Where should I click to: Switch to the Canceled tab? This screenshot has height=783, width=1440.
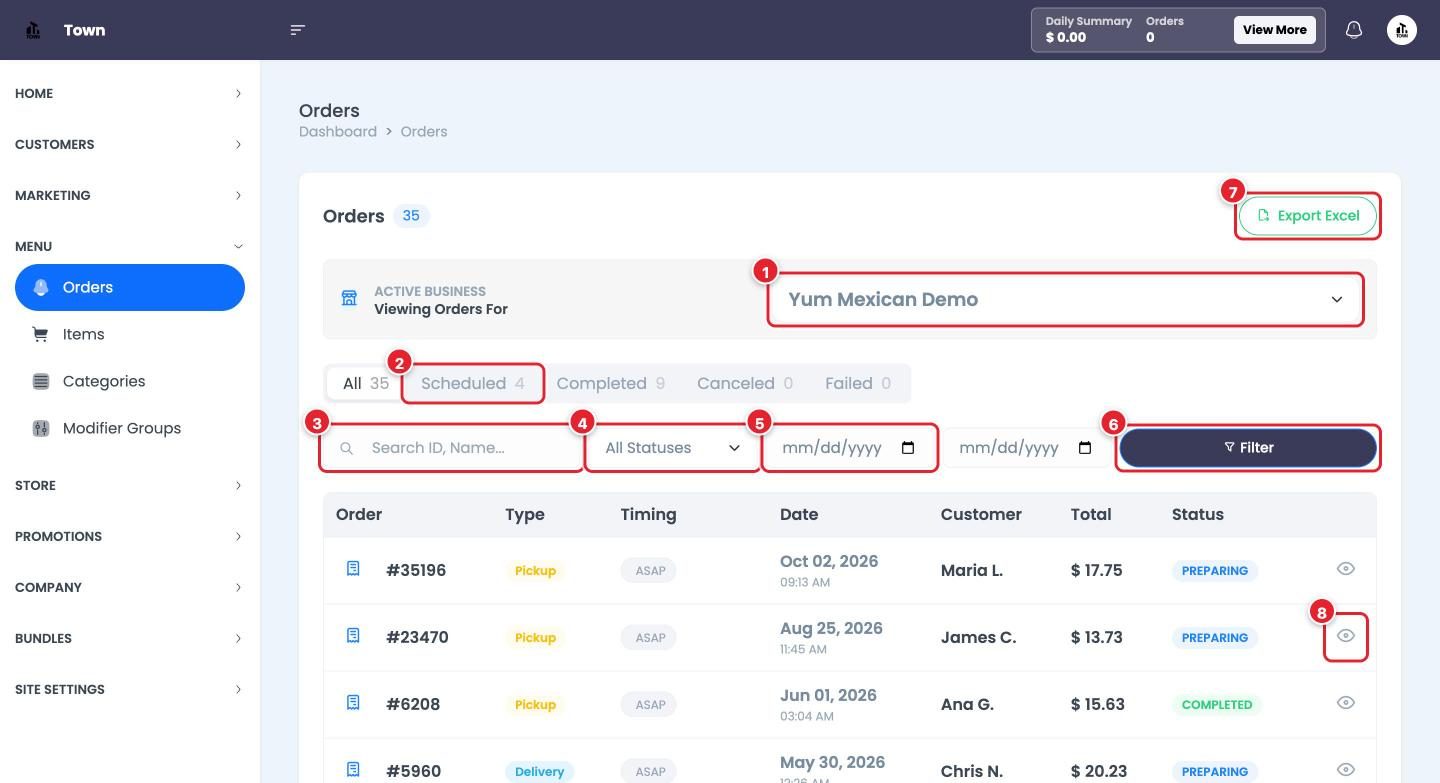pos(744,383)
